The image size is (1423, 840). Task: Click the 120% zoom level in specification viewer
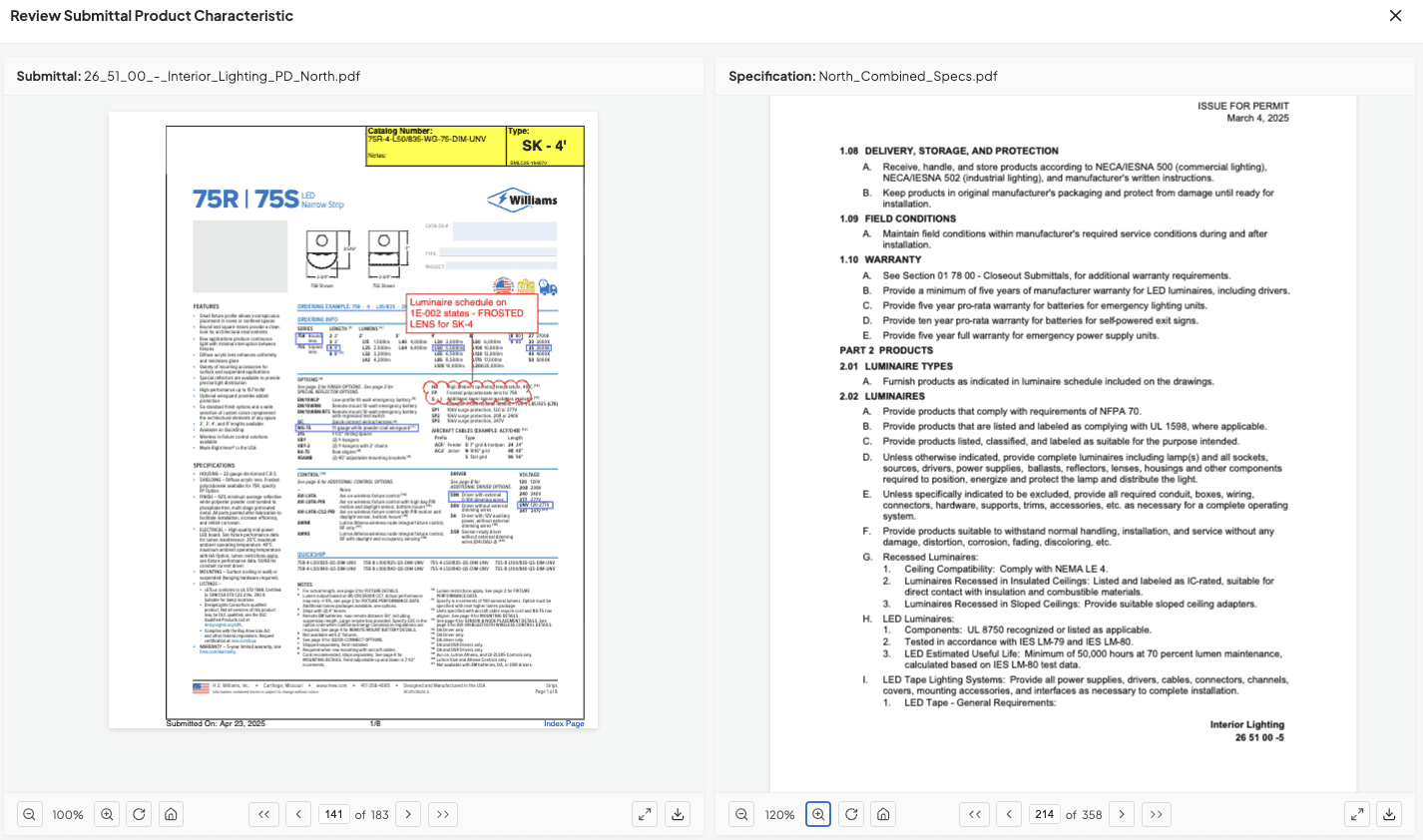(x=779, y=815)
